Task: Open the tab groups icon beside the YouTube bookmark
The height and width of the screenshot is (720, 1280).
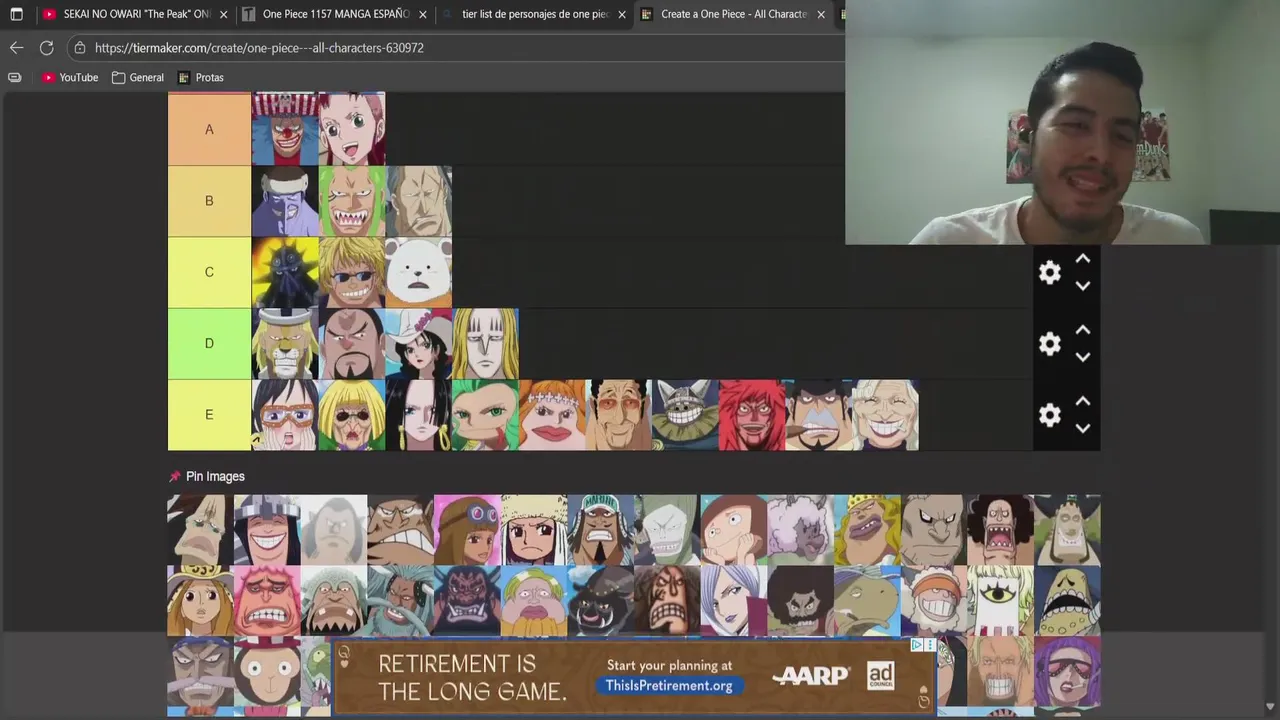Action: click(14, 77)
